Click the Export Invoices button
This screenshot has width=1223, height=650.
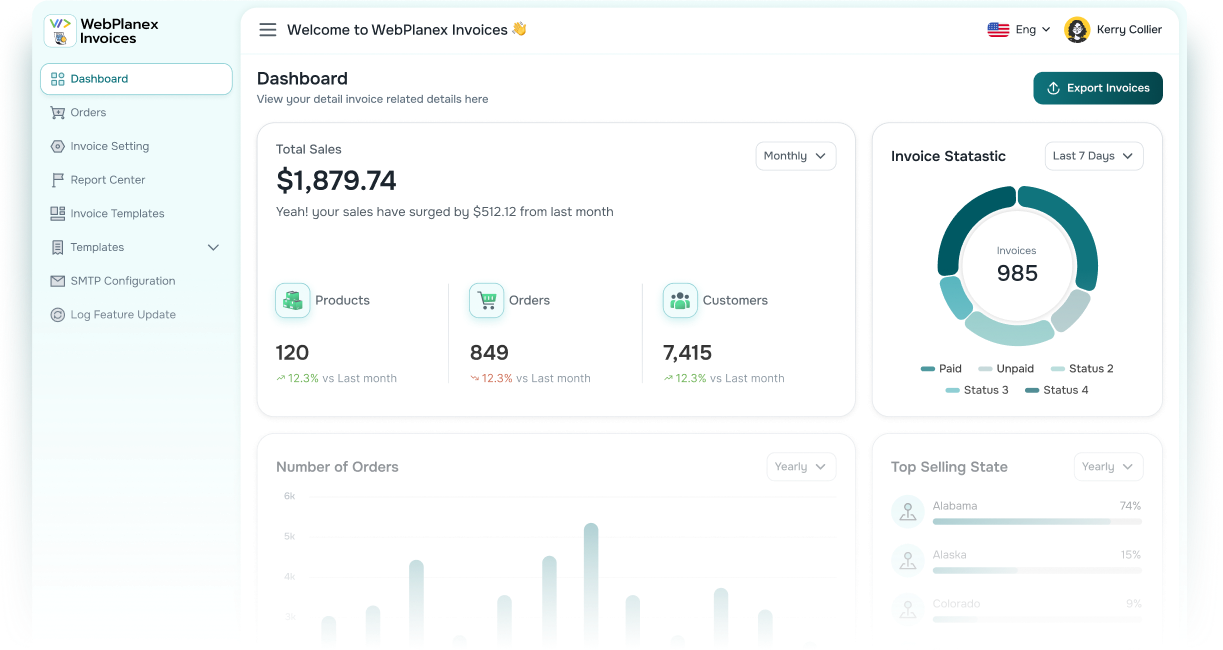1098,88
